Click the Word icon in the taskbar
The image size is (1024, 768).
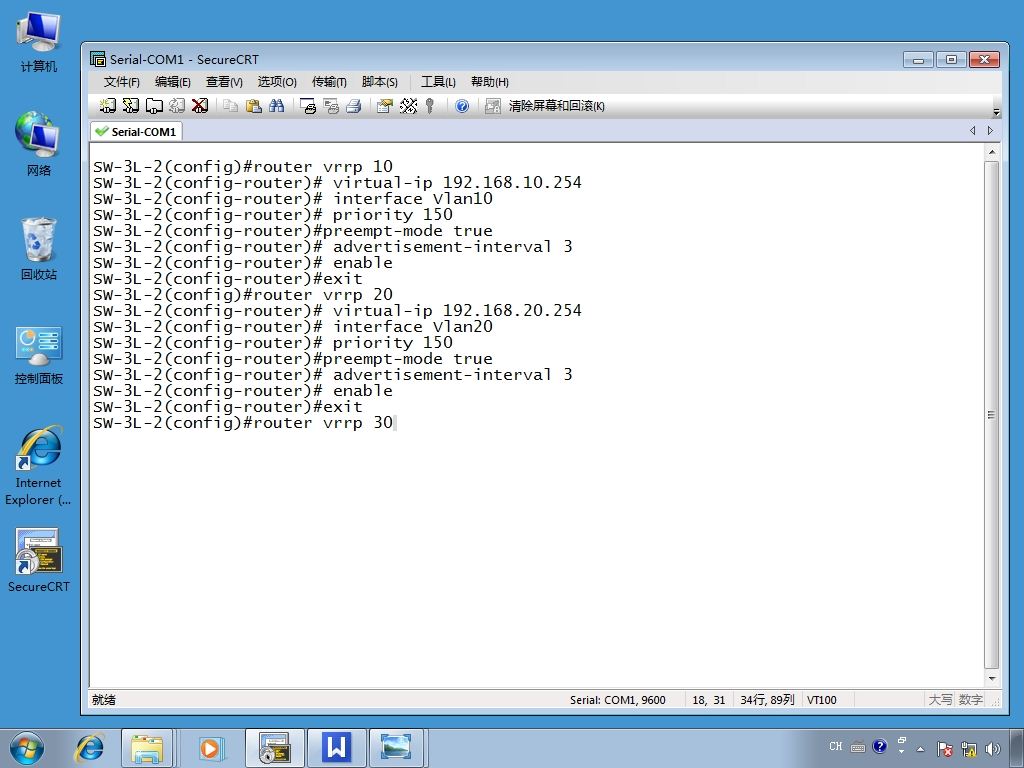(x=336, y=748)
